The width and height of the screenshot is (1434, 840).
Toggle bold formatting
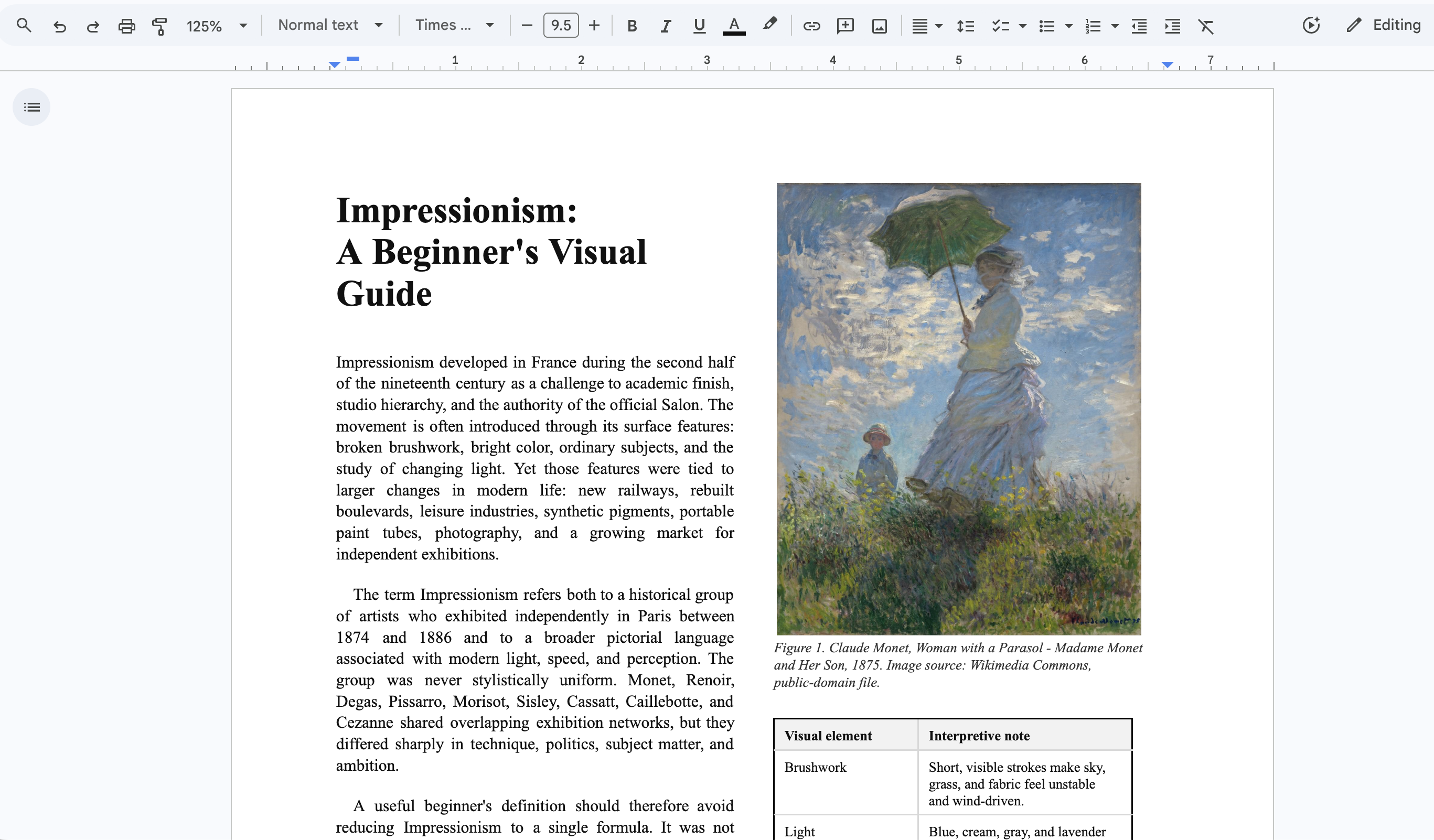(x=632, y=26)
